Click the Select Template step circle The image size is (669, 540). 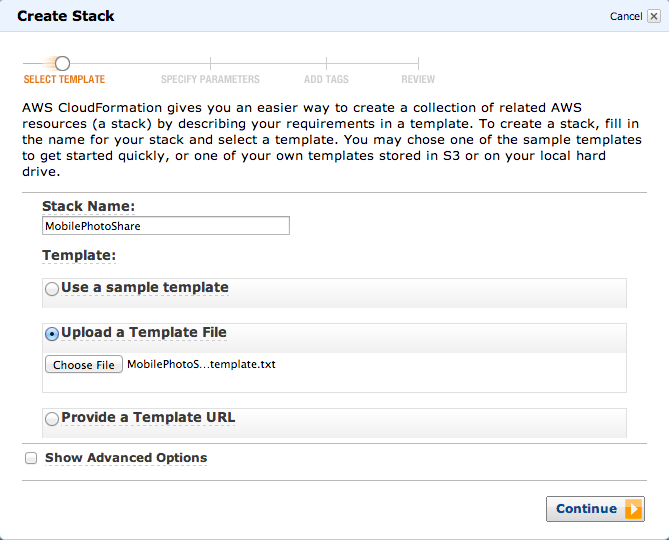[x=62, y=64]
